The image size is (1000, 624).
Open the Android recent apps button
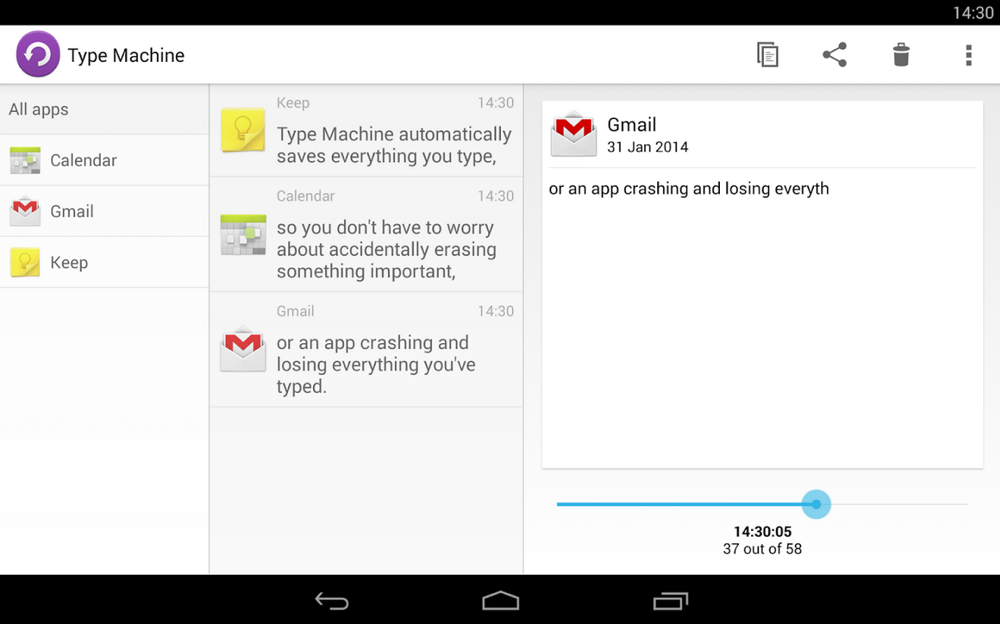(670, 600)
